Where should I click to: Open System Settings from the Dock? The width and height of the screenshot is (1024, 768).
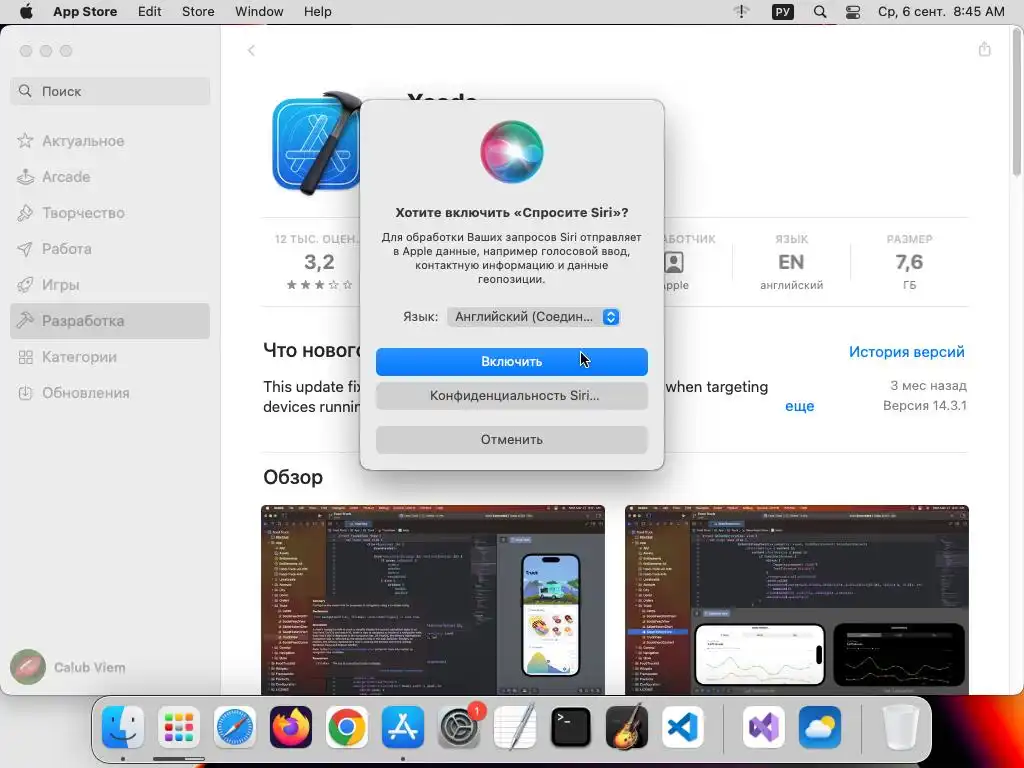click(459, 727)
